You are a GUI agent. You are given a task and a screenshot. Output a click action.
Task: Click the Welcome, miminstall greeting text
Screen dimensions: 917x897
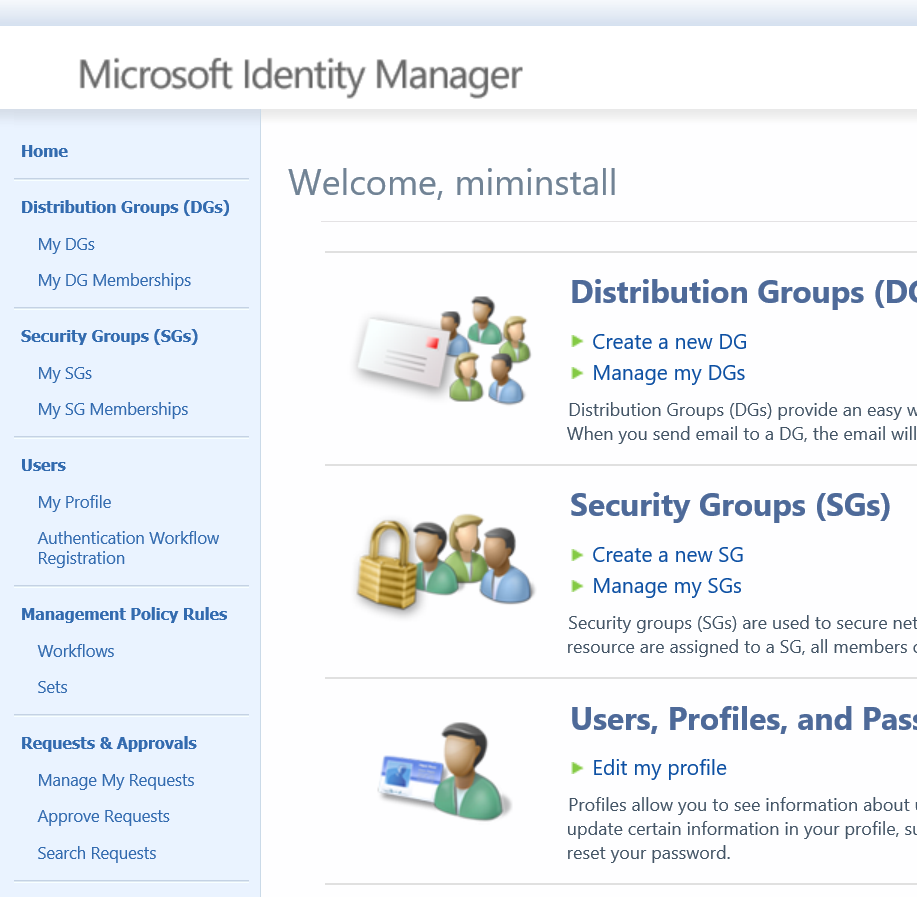click(452, 182)
